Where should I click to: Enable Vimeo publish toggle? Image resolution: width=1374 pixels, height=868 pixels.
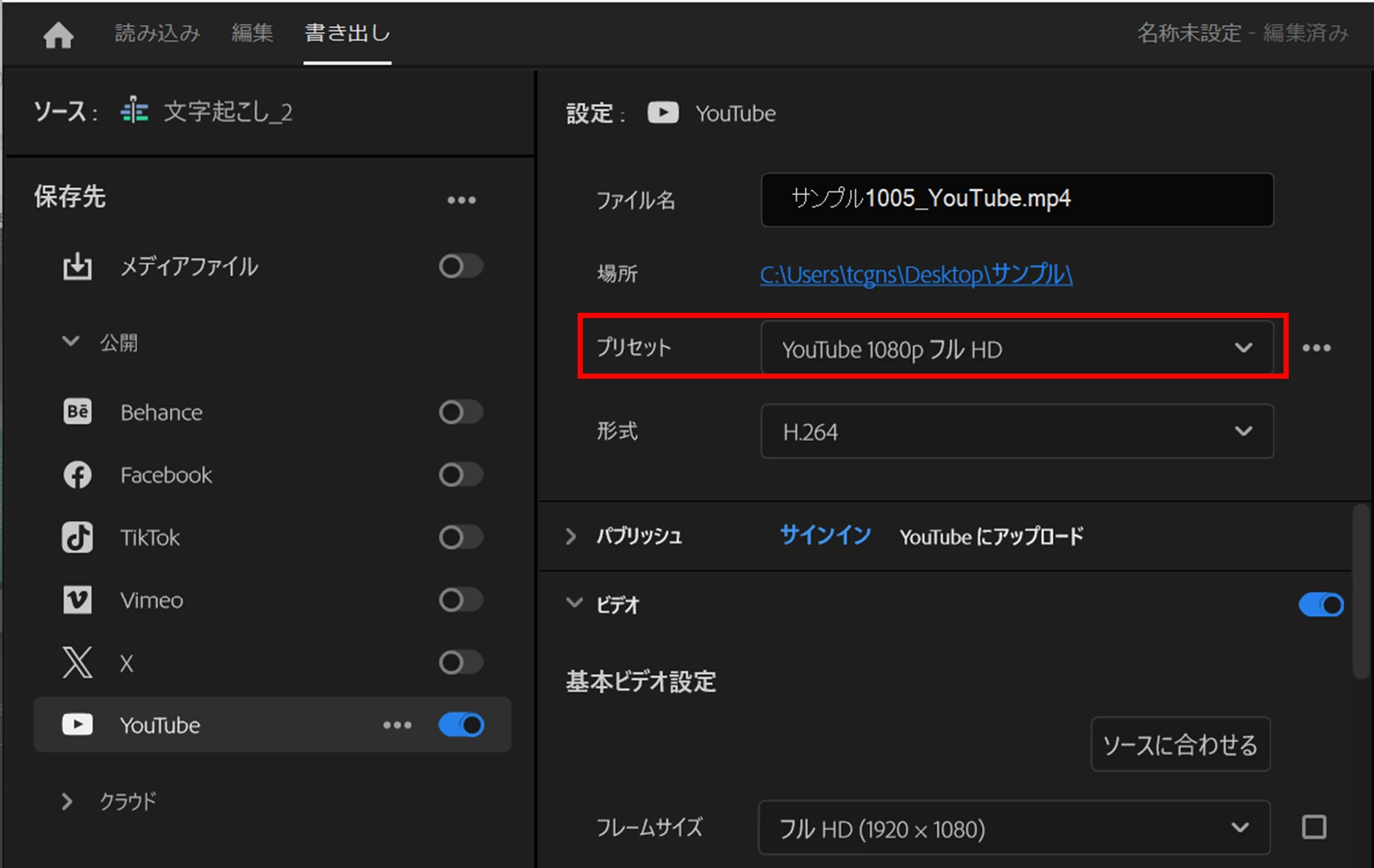coord(460,600)
